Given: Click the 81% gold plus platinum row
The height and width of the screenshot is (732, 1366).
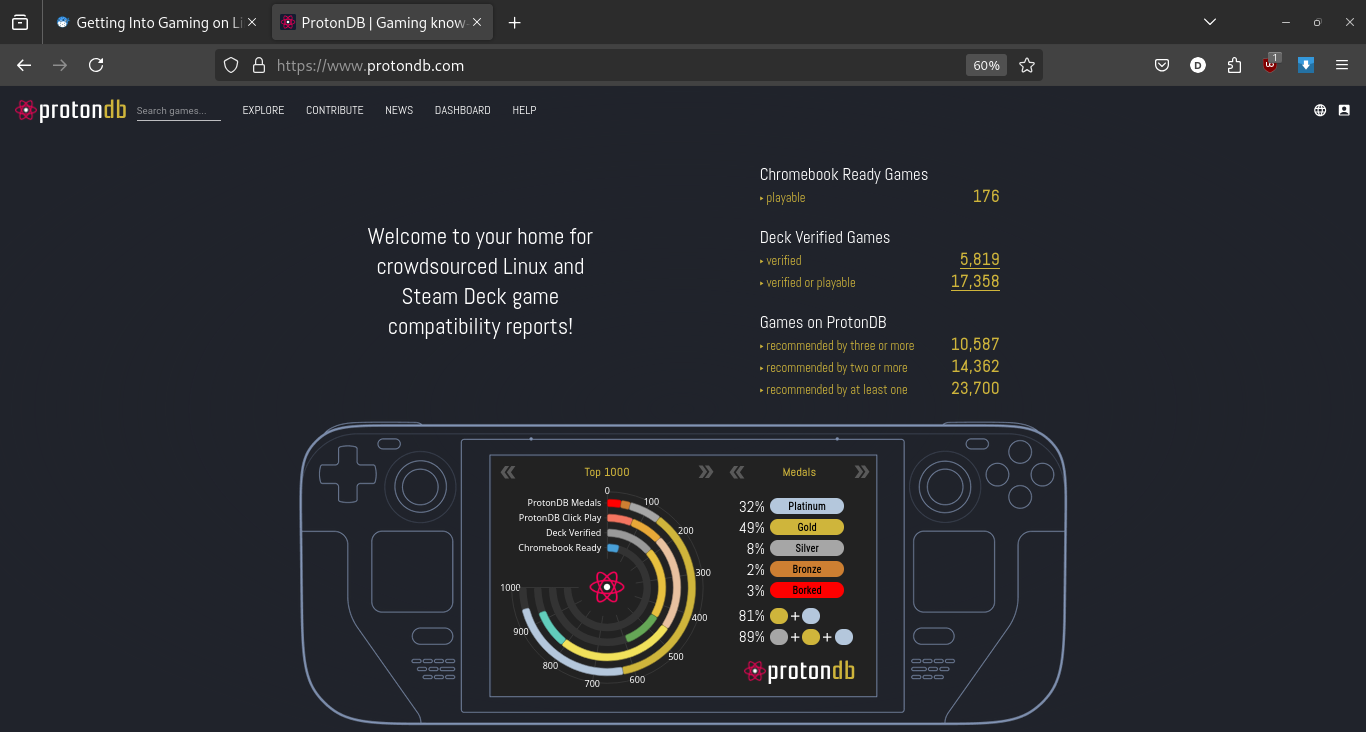Looking at the screenshot, I should click(x=779, y=616).
